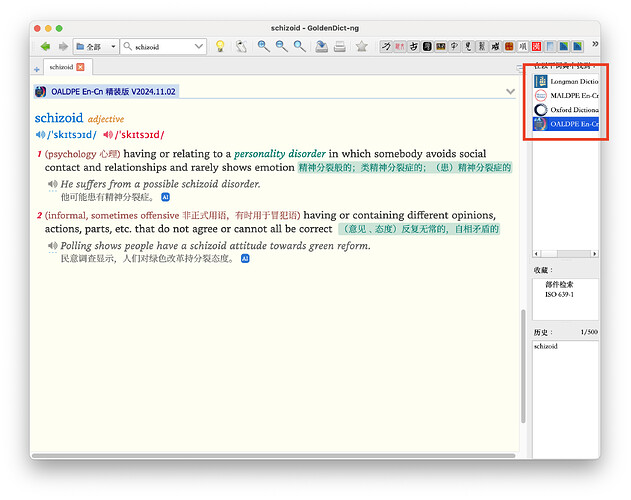Save the article to disk
631x500 pixels.
coord(321,46)
